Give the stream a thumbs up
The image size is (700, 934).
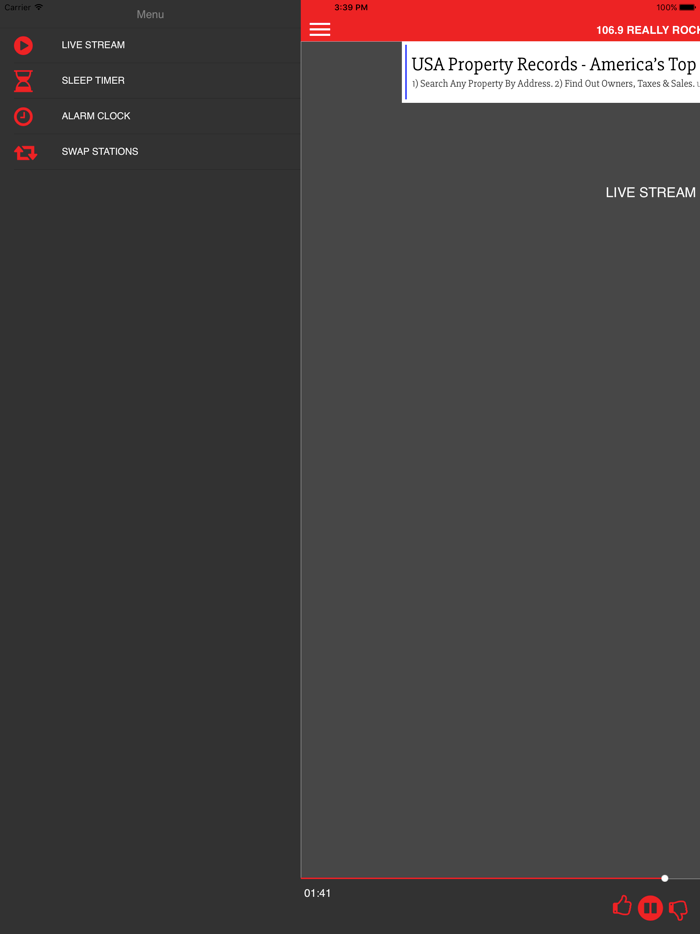pos(622,906)
